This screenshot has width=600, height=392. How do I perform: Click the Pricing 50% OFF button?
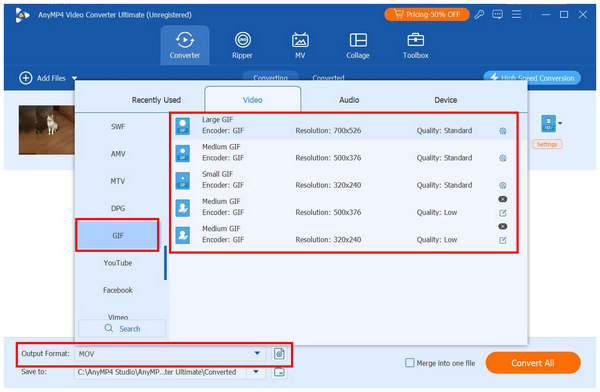click(427, 15)
